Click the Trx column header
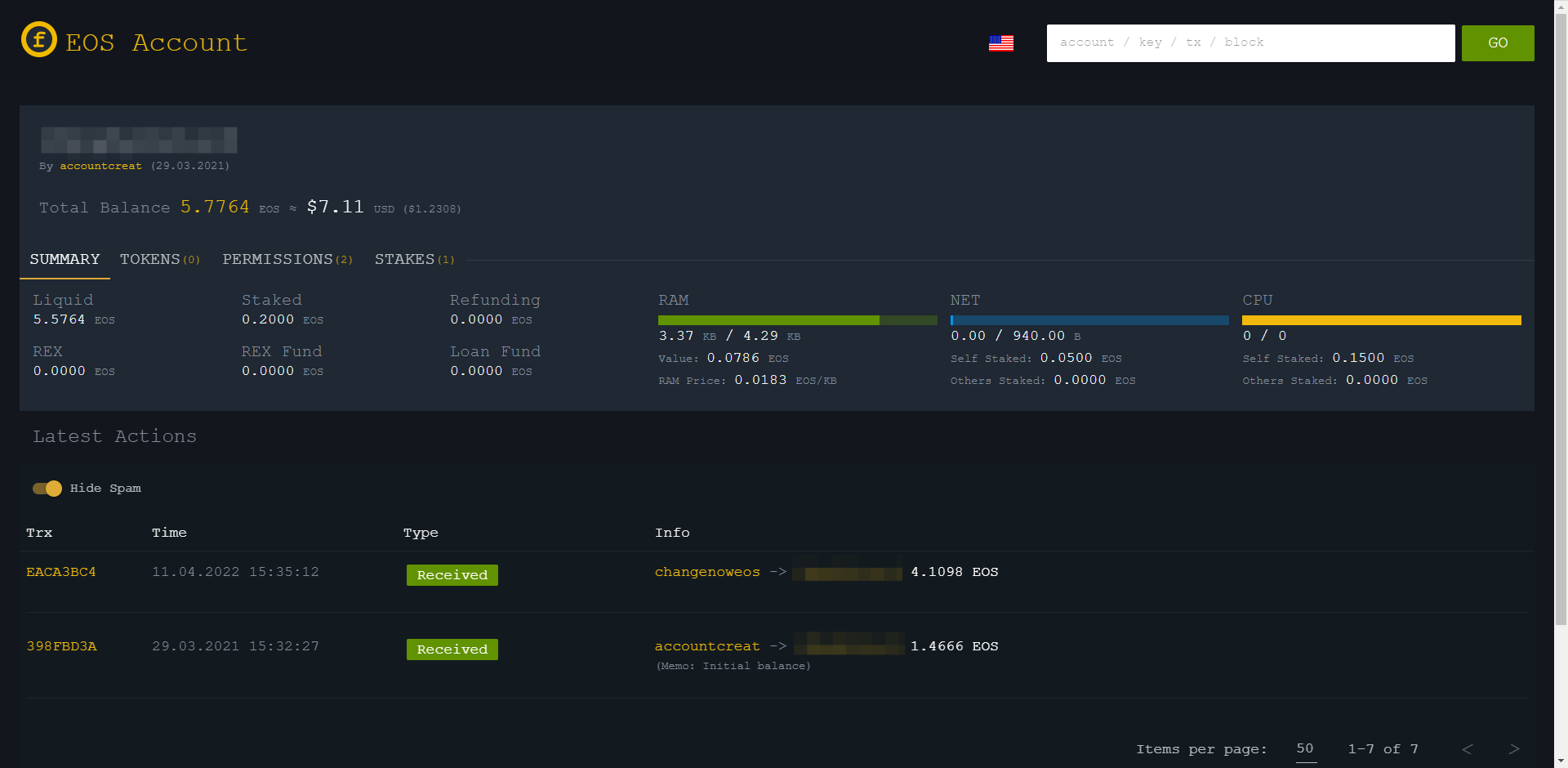 [39, 533]
